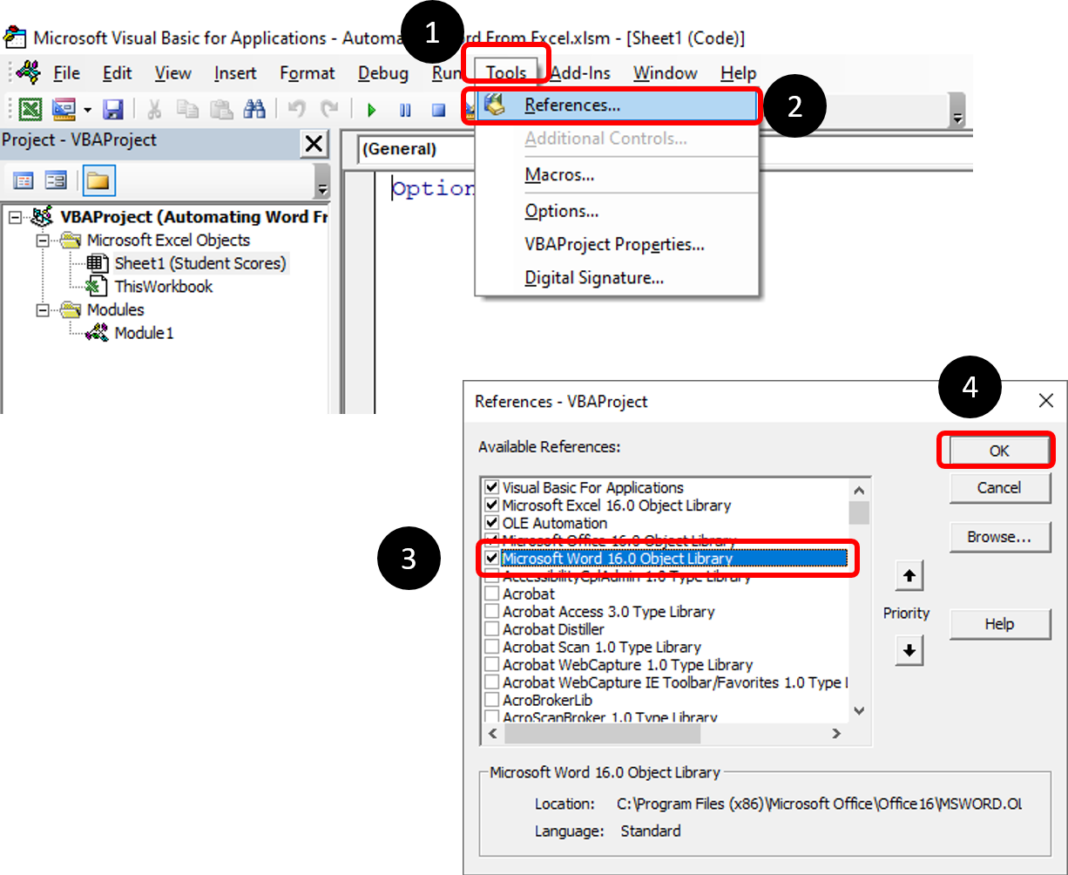The height and width of the screenshot is (875, 1068).
Task: Click the Copy toolbar icon
Action: 187,109
